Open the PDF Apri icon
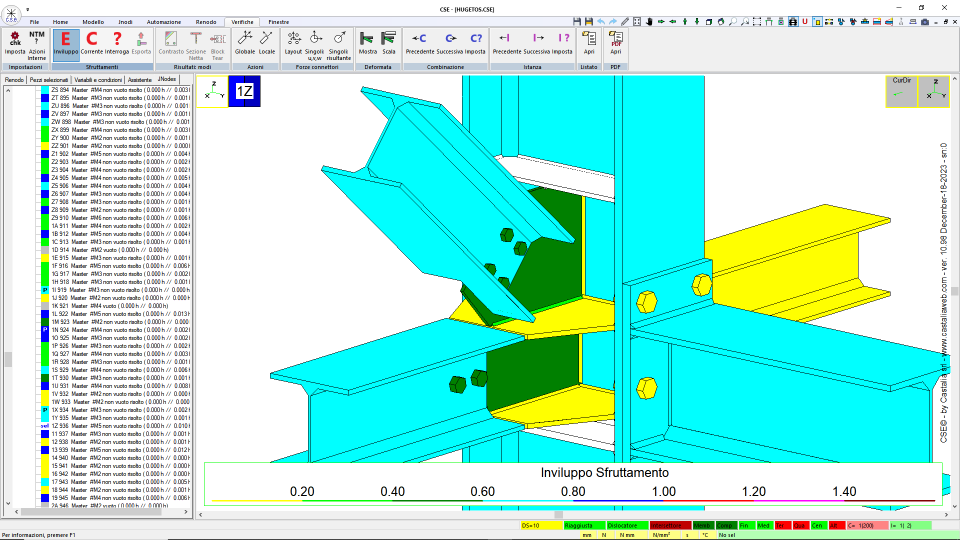The image size is (960, 540). pyautogui.click(x=616, y=43)
